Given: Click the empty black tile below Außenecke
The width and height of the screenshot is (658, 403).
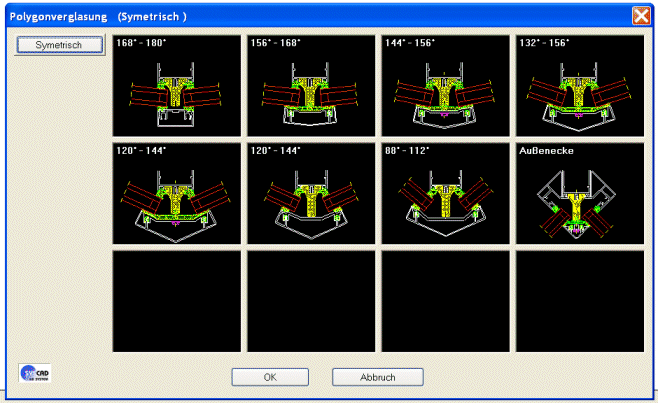Looking at the screenshot, I should pos(579,302).
